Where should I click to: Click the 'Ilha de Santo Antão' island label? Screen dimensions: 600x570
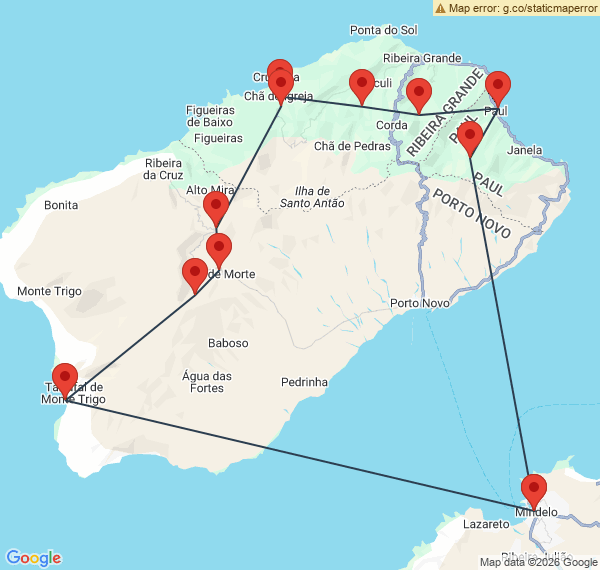(x=312, y=197)
